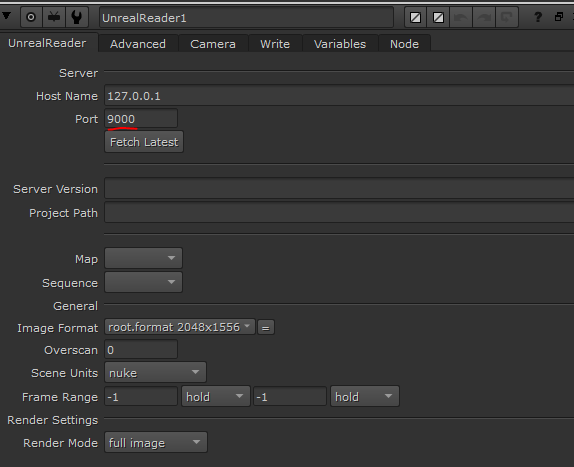Float the properties panel window icon
Viewport: 574px width, 467px height.
pos(559,17)
